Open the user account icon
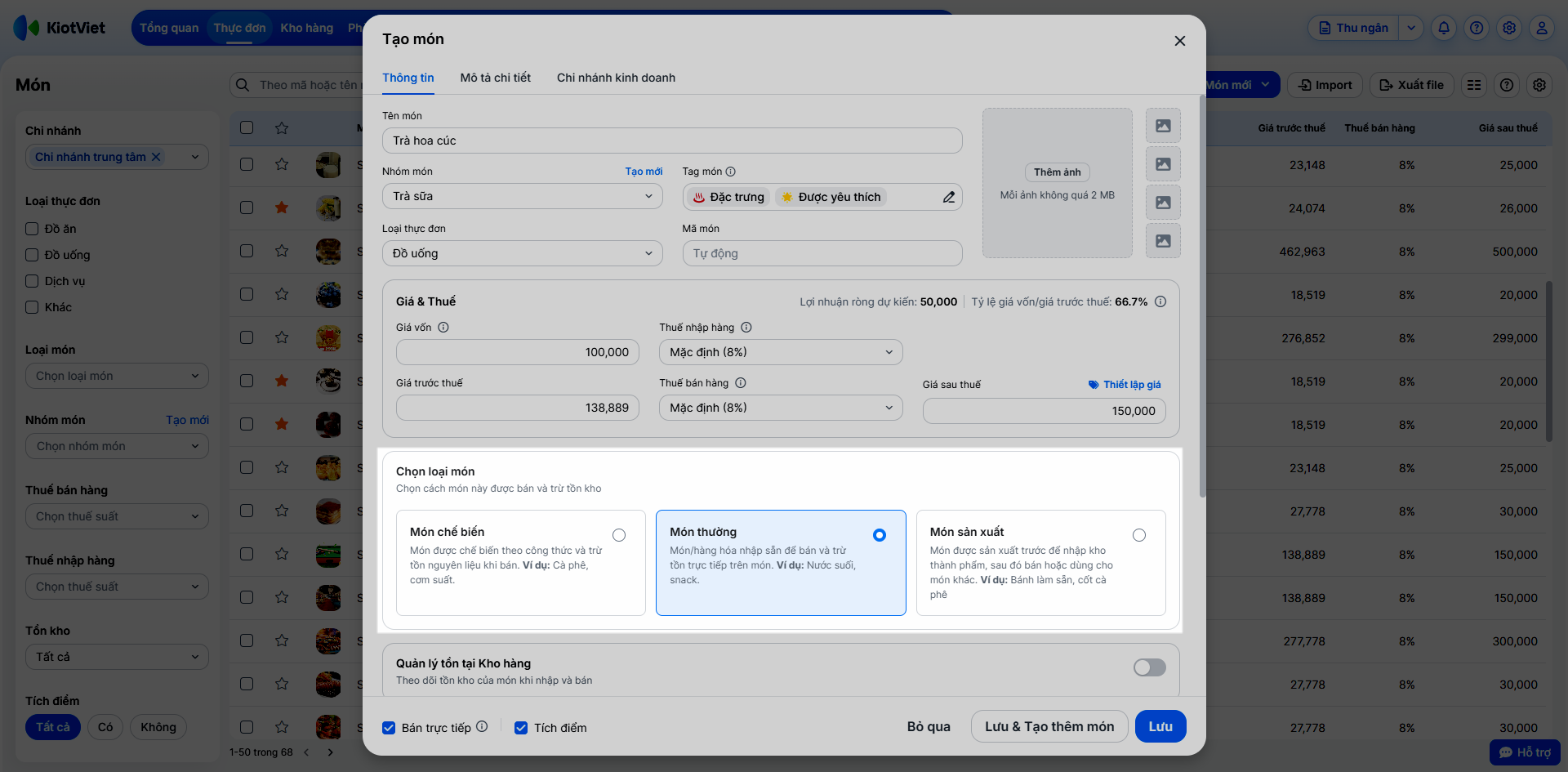This screenshot has height=772, width=1568. click(1542, 28)
